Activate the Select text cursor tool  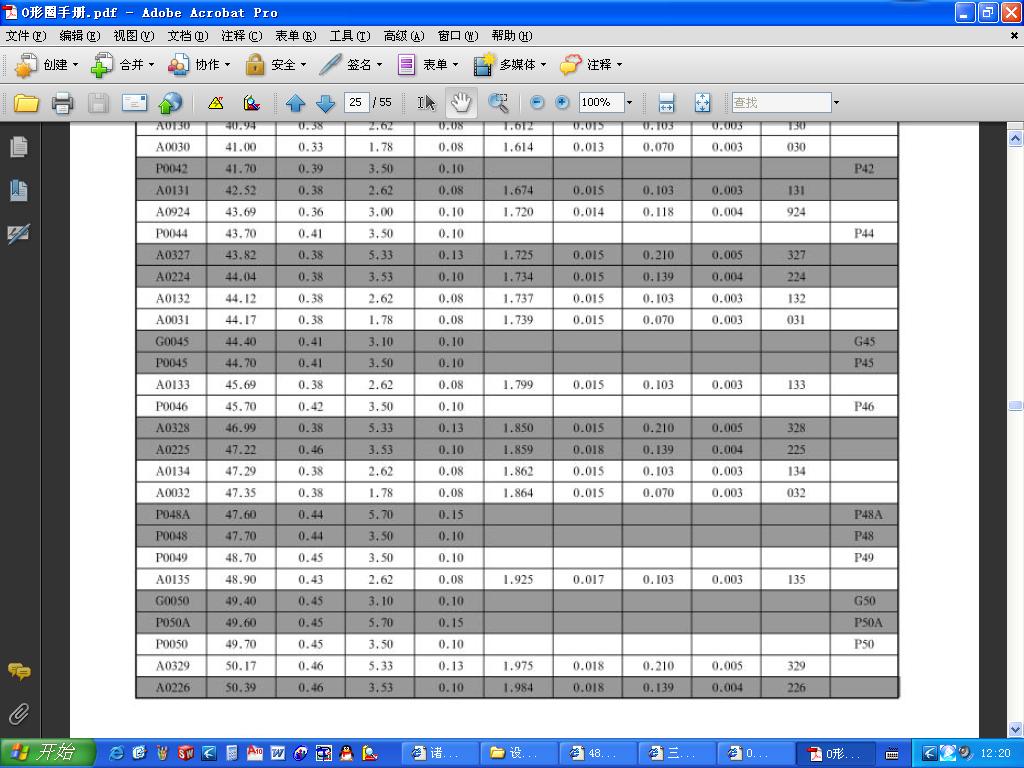click(x=426, y=103)
